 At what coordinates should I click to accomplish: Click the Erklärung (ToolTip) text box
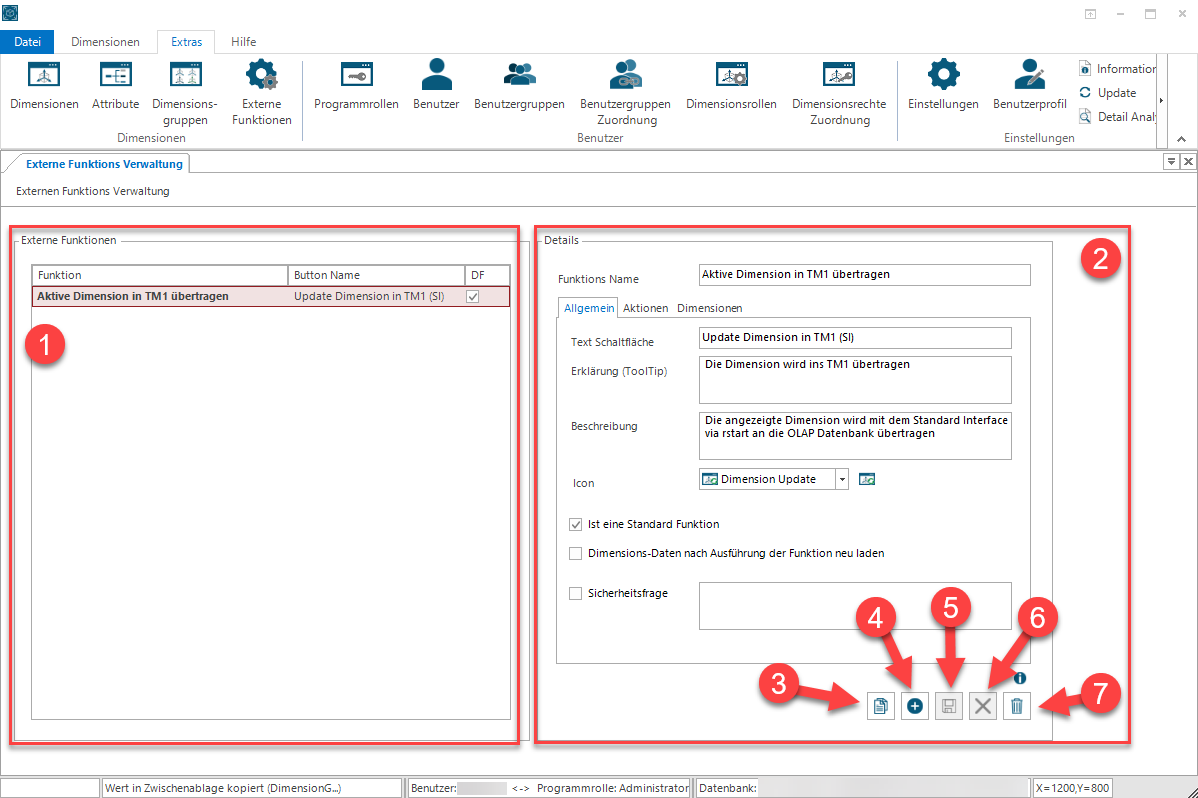[855, 380]
